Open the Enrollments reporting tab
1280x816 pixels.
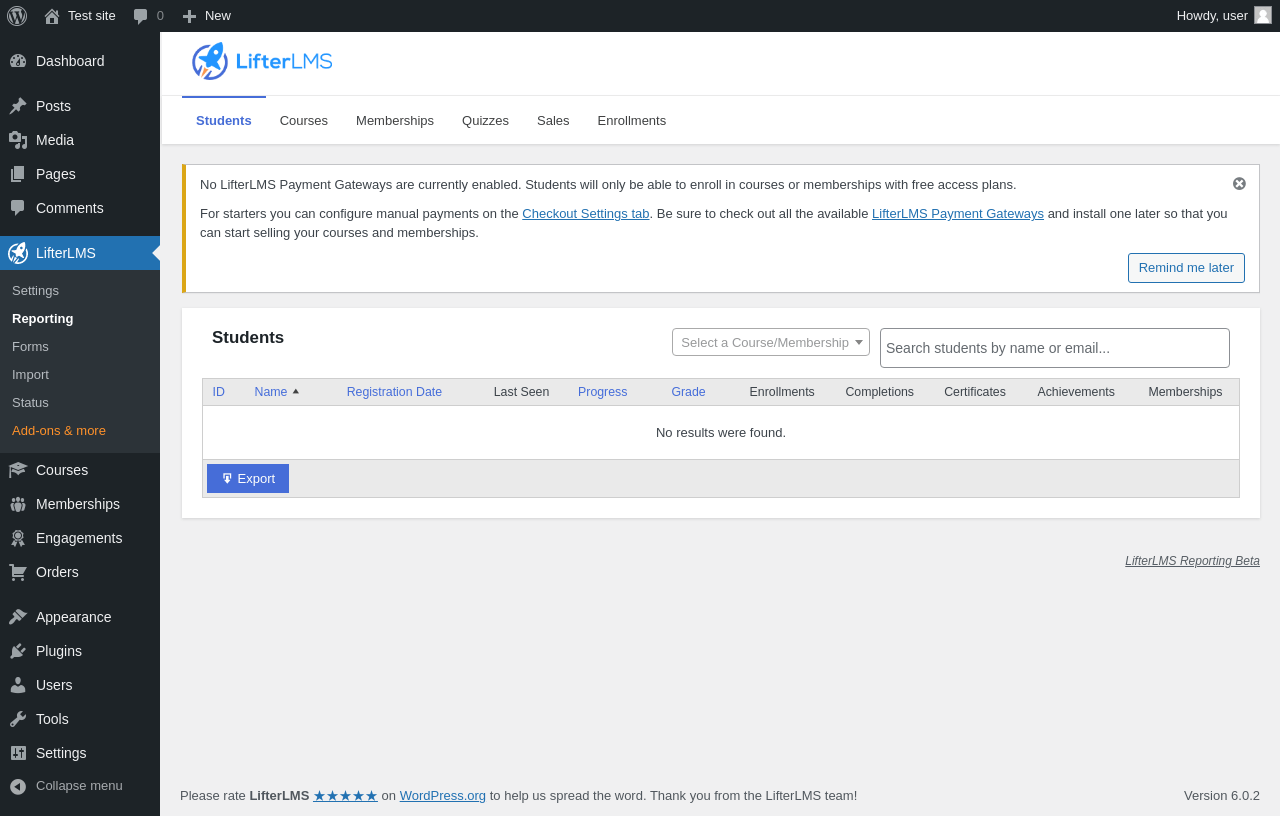tap(632, 121)
